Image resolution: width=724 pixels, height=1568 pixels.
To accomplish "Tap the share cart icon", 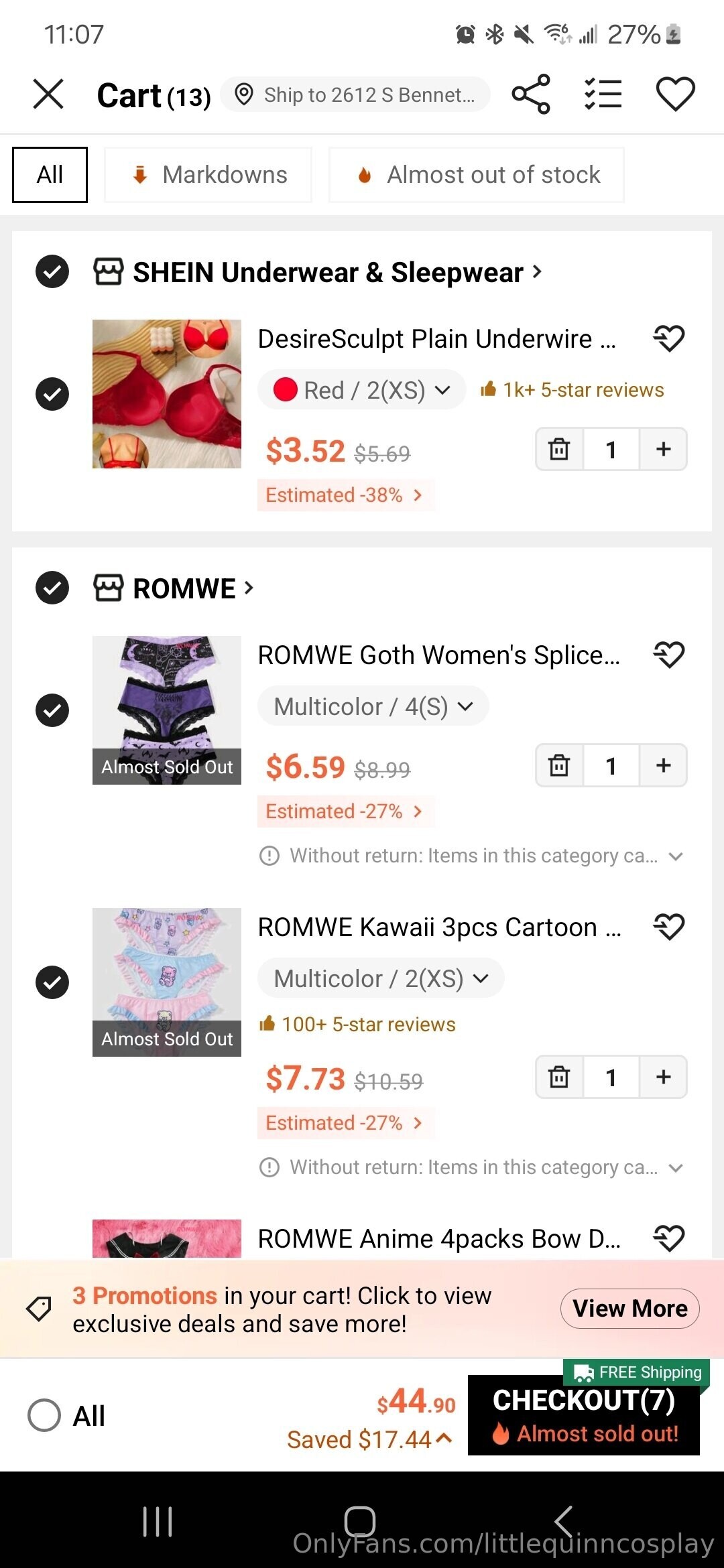I will tap(531, 94).
